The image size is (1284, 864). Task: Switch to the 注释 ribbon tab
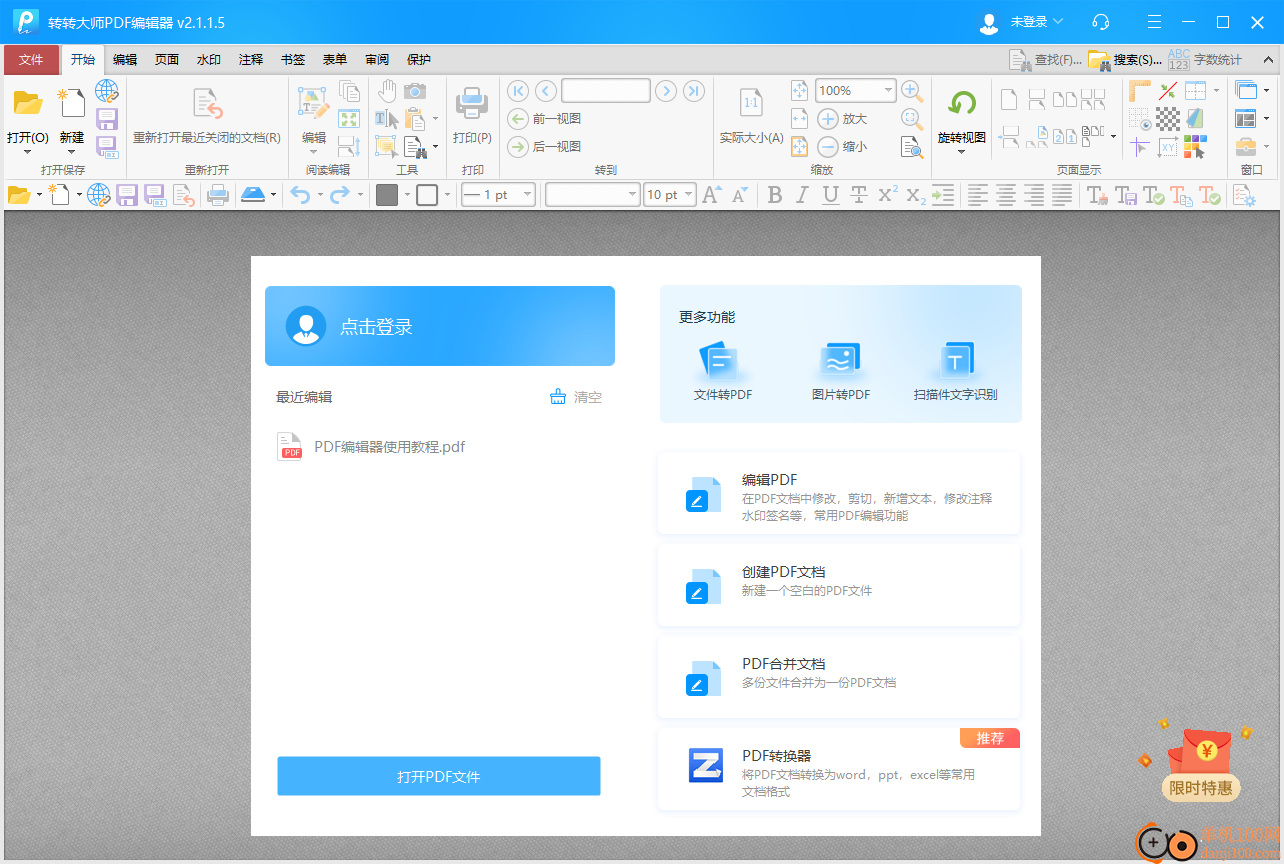[251, 59]
